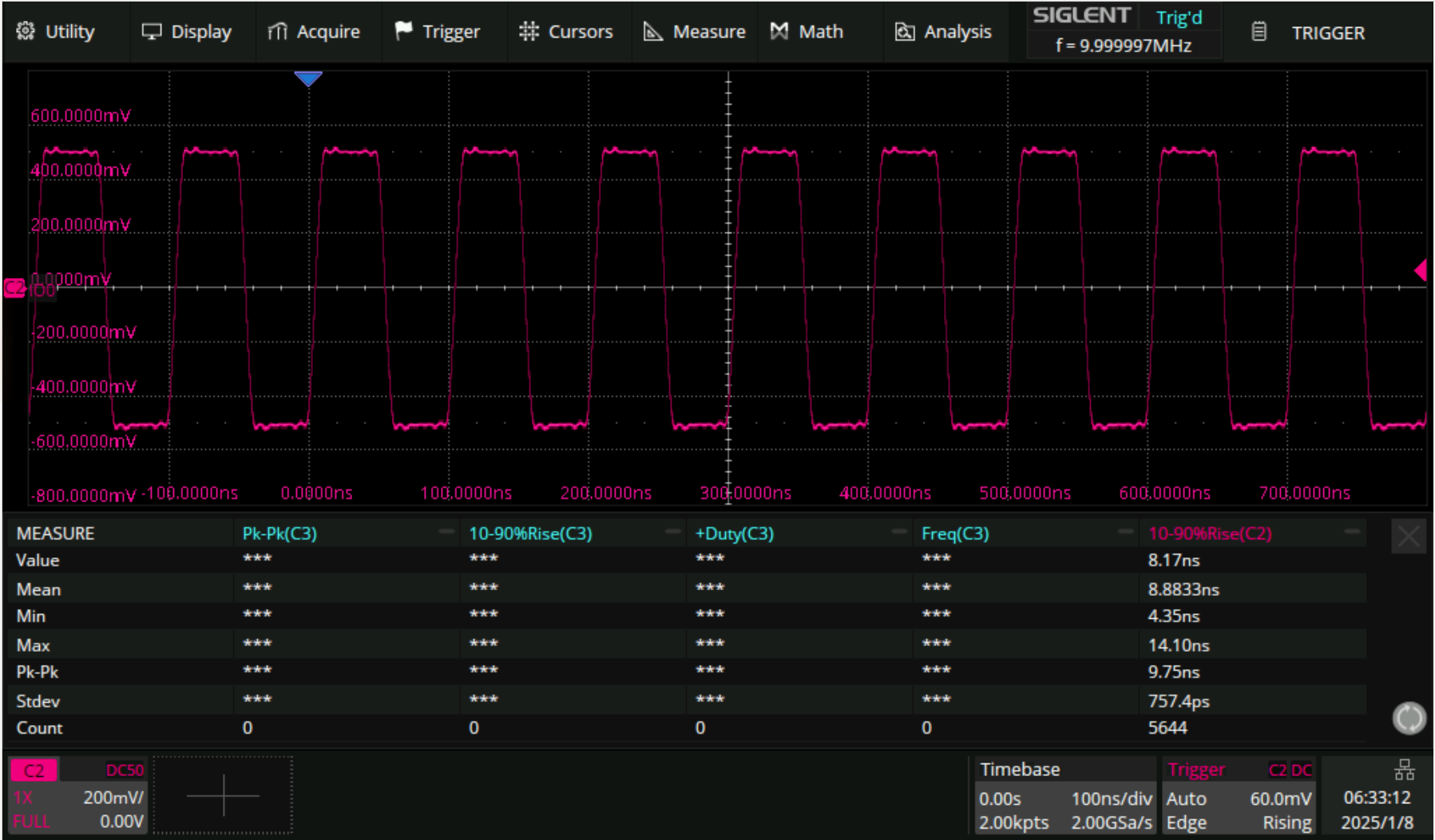This screenshot has width=1435, height=840.
Task: Open the Math menu
Action: tap(807, 32)
